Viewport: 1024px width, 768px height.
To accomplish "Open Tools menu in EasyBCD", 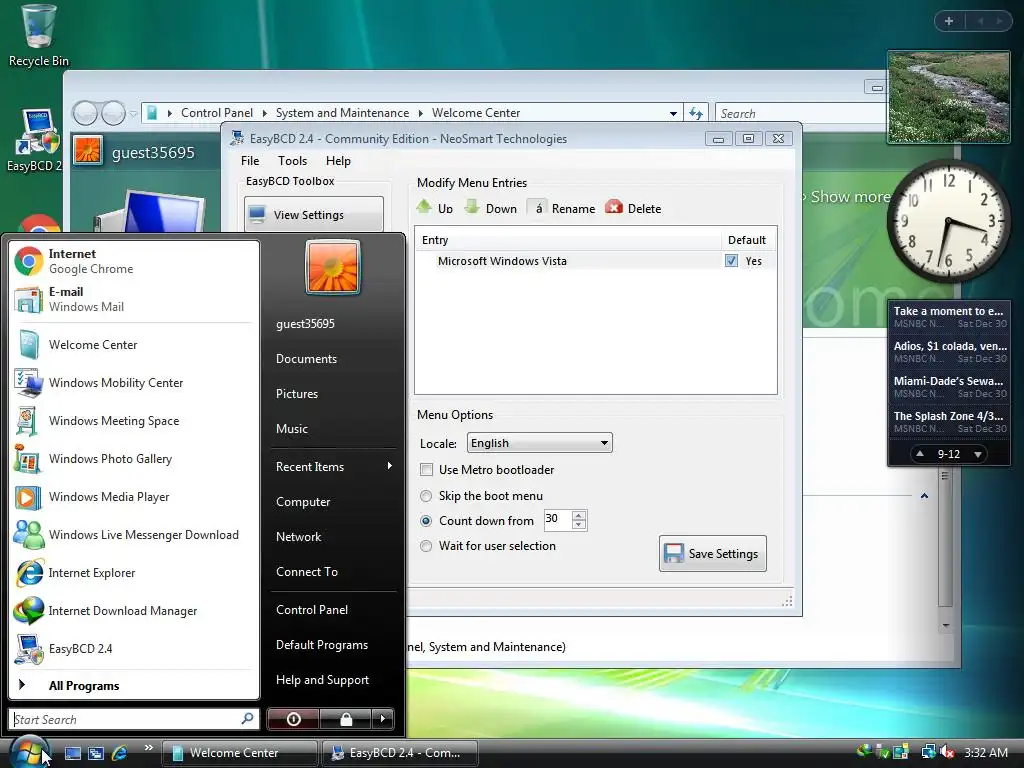I will pos(292,161).
